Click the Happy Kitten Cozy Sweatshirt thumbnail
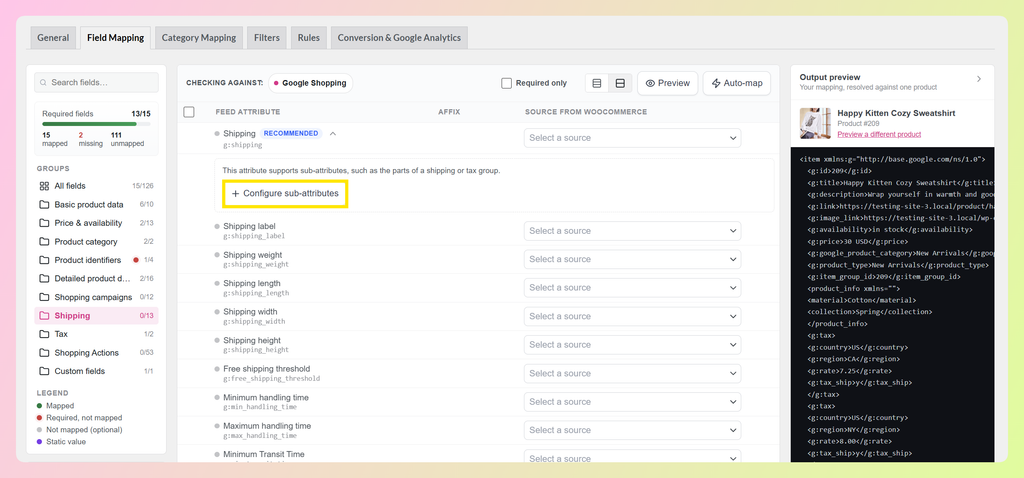 (x=815, y=123)
